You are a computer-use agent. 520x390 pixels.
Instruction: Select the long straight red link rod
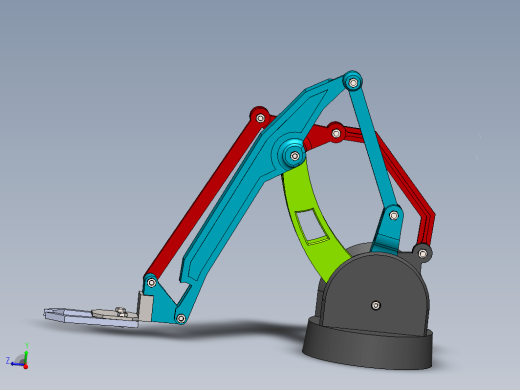pos(205,197)
